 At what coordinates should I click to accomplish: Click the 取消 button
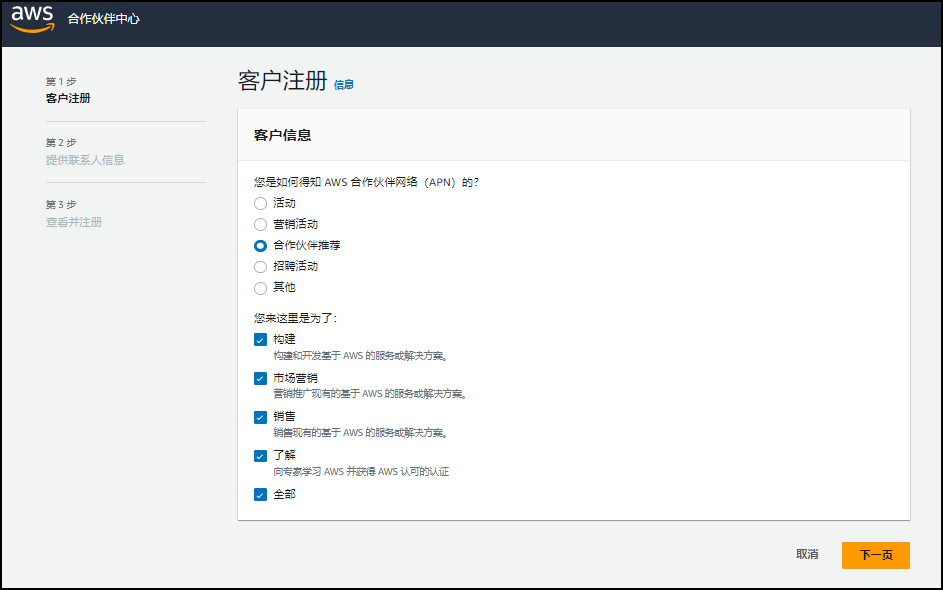807,555
